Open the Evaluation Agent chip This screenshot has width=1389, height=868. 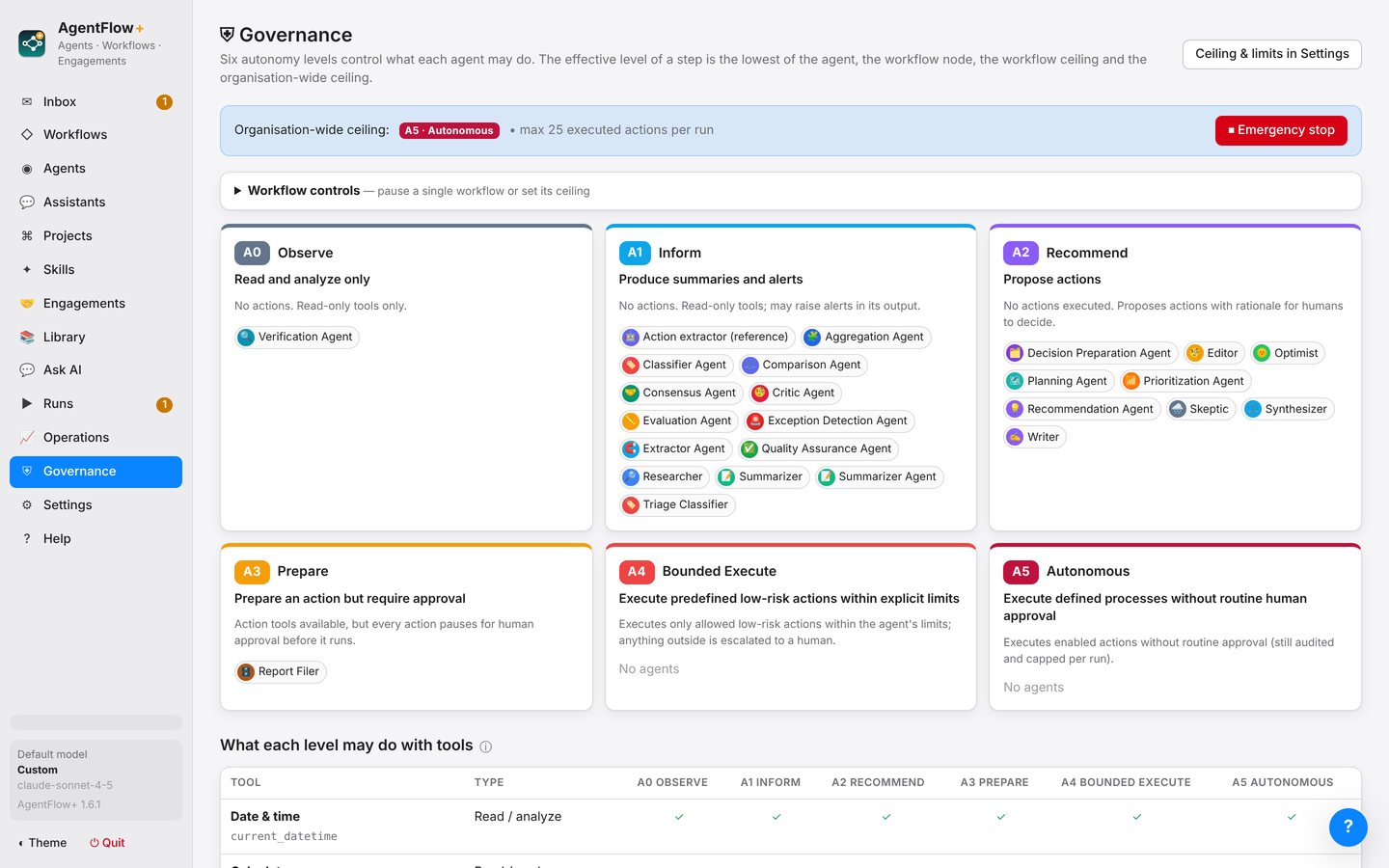point(679,420)
